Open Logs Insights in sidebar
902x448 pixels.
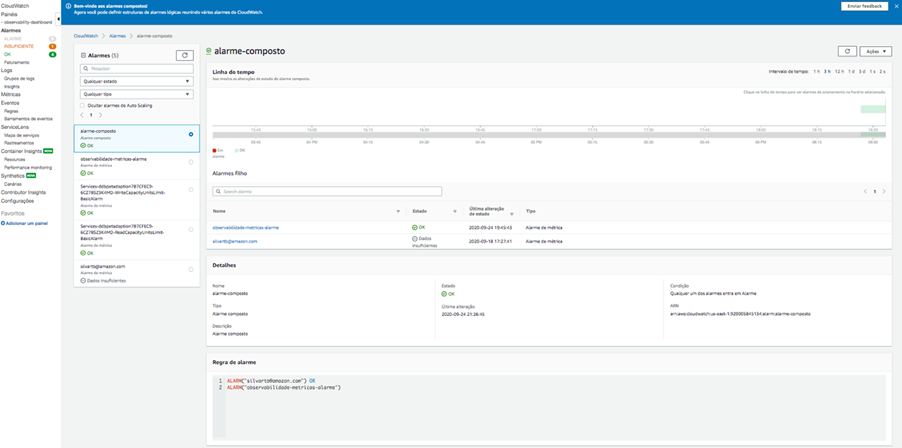pyautogui.click(x=12, y=86)
